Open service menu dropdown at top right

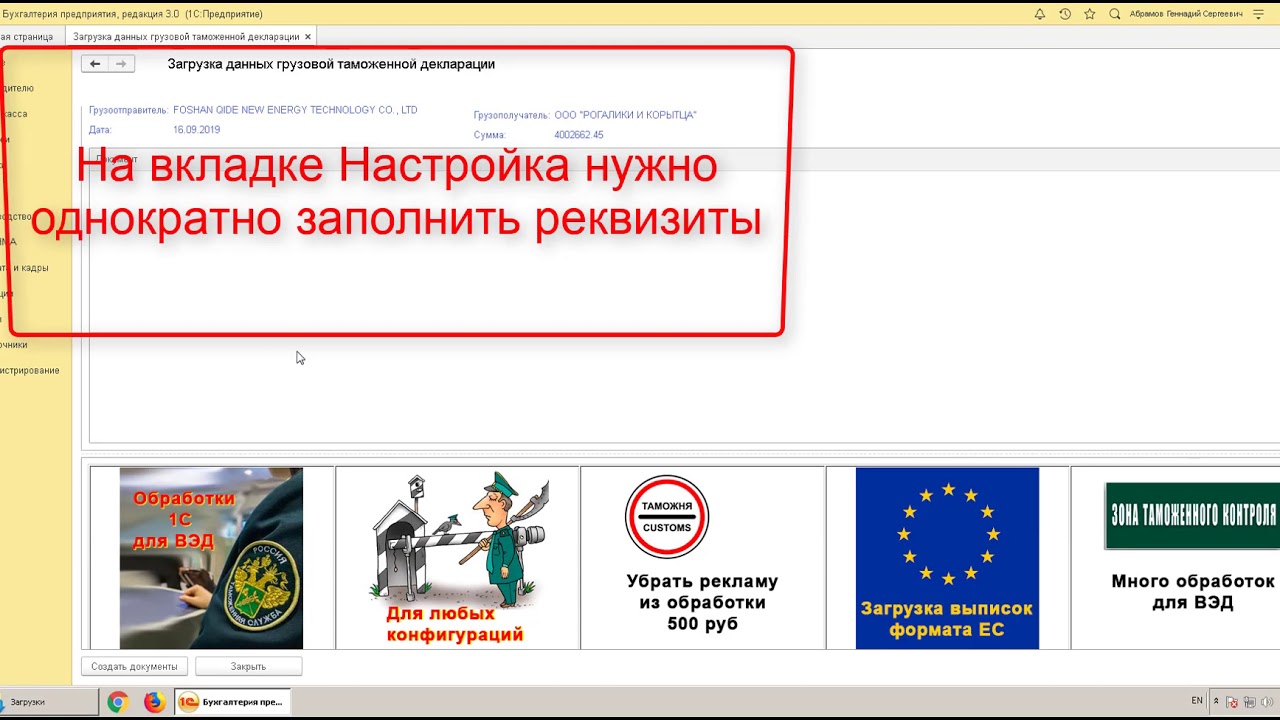click(1258, 14)
